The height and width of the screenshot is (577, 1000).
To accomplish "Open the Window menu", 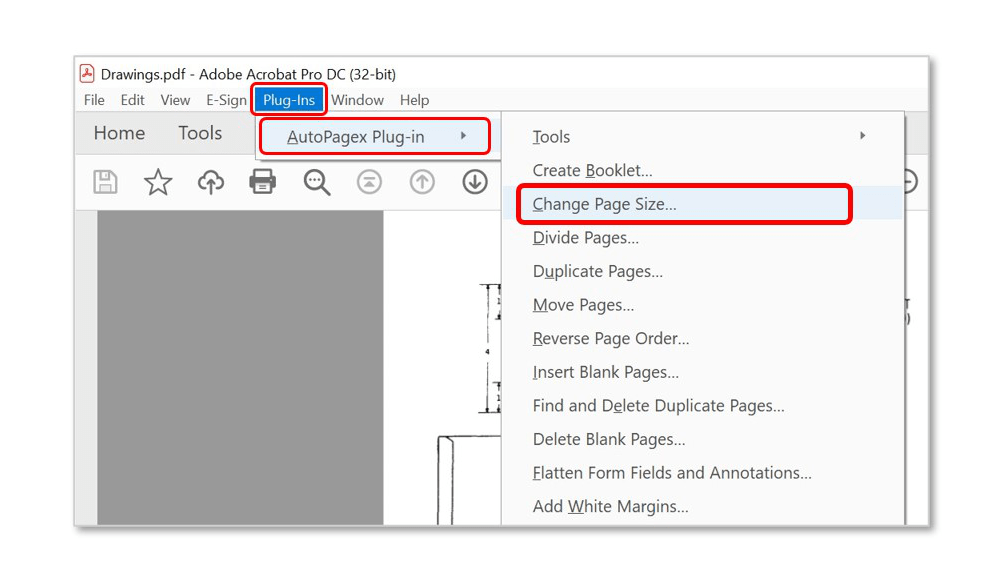I will (357, 100).
